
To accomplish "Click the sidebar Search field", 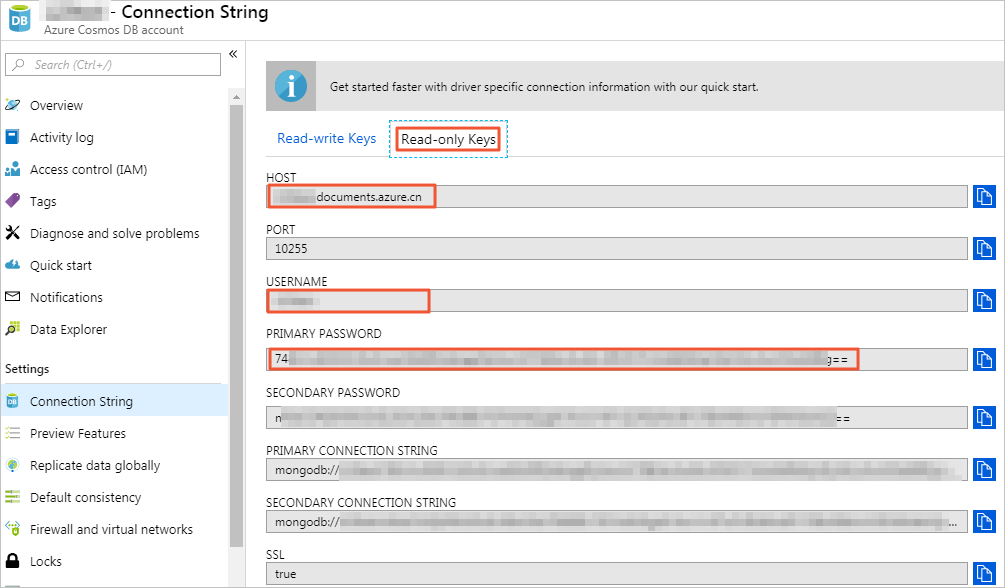I will (x=112, y=64).
